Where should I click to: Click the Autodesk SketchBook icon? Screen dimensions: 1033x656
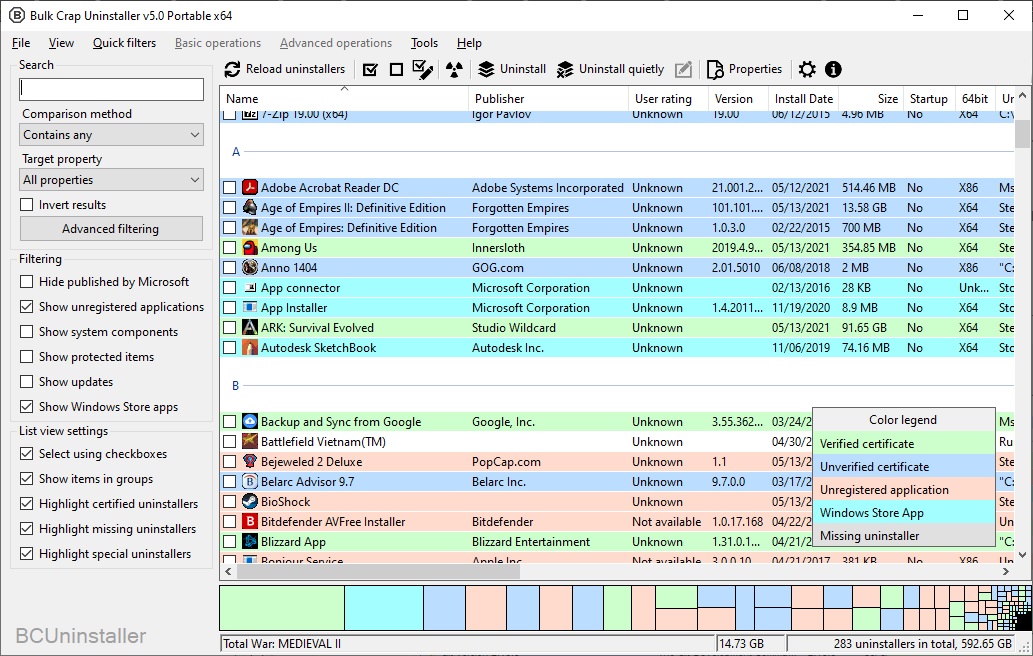click(250, 348)
